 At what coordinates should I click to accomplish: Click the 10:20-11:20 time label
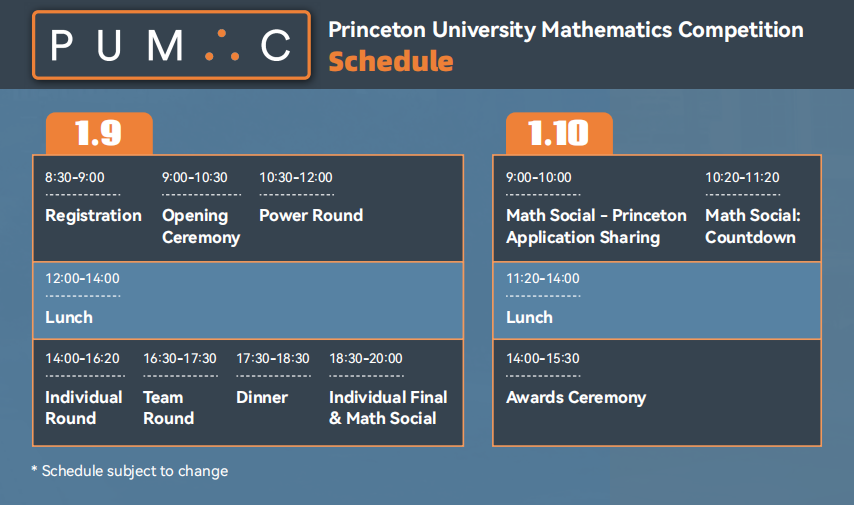tap(742, 177)
